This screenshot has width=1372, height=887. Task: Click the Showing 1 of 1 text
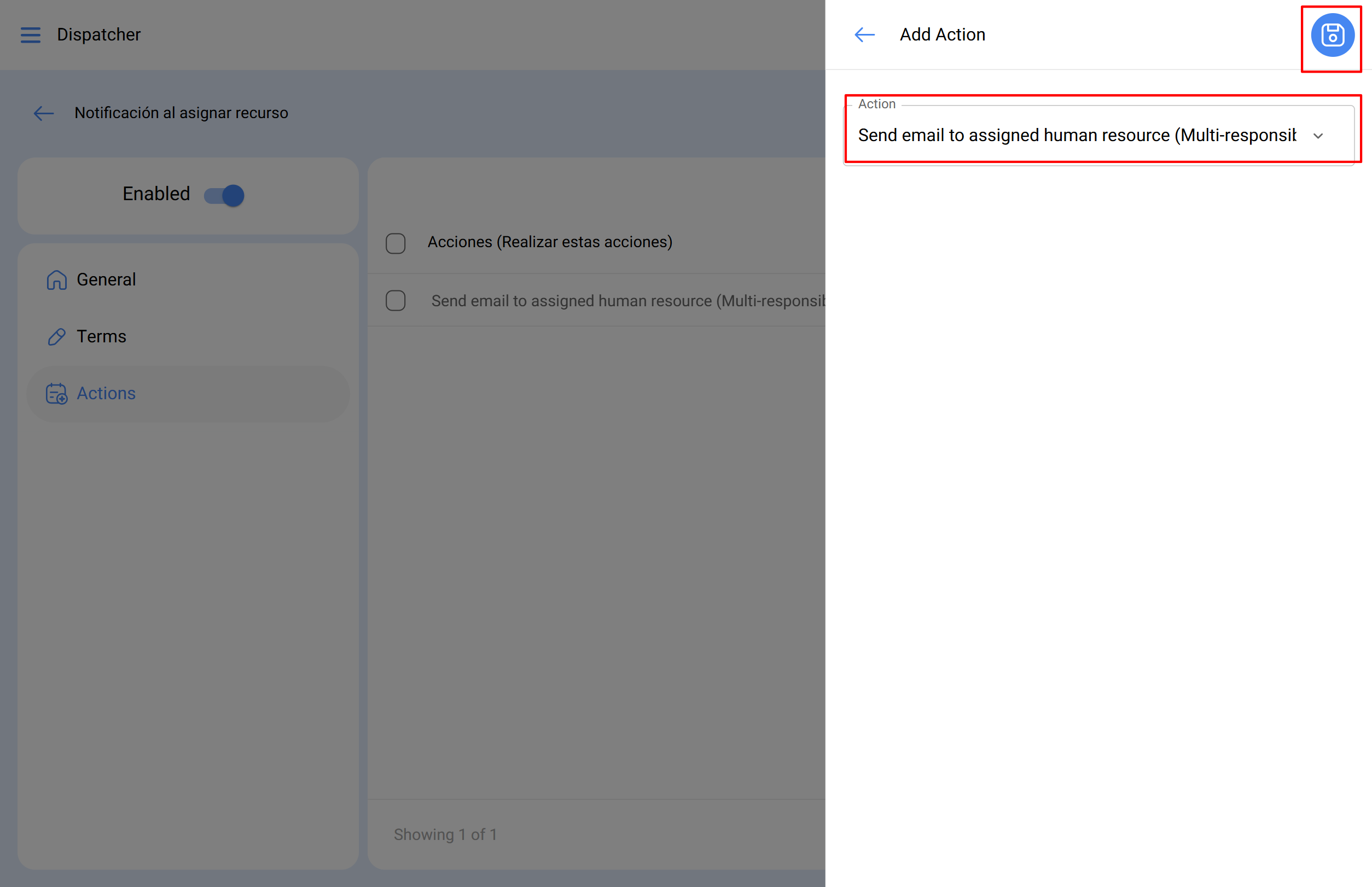445,835
